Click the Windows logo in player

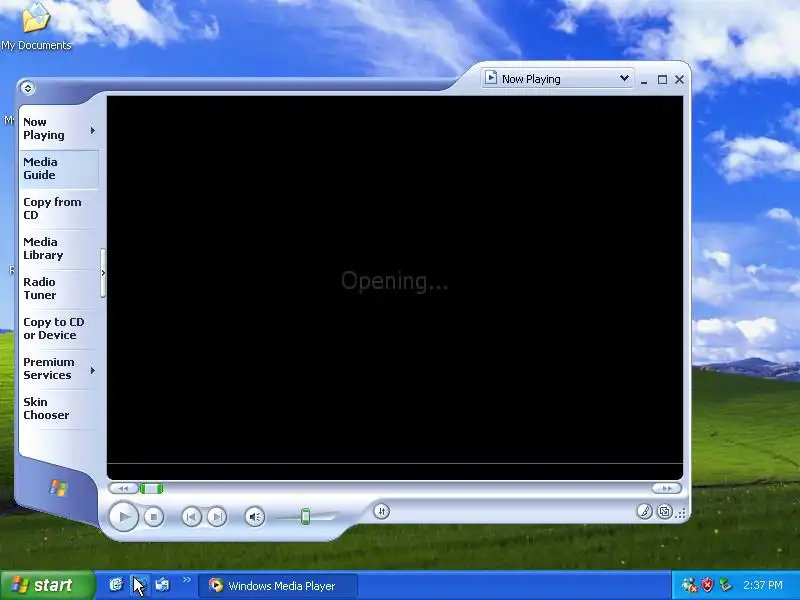click(58, 488)
